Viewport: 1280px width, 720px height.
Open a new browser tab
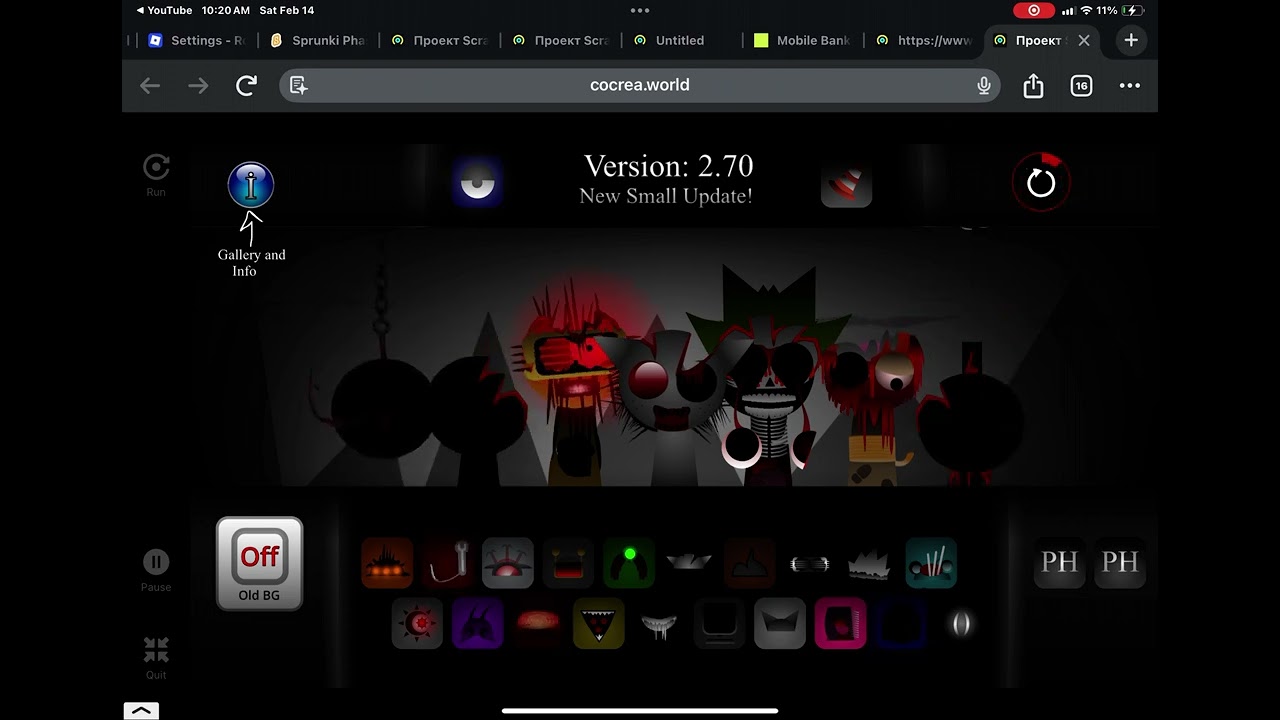[1131, 40]
